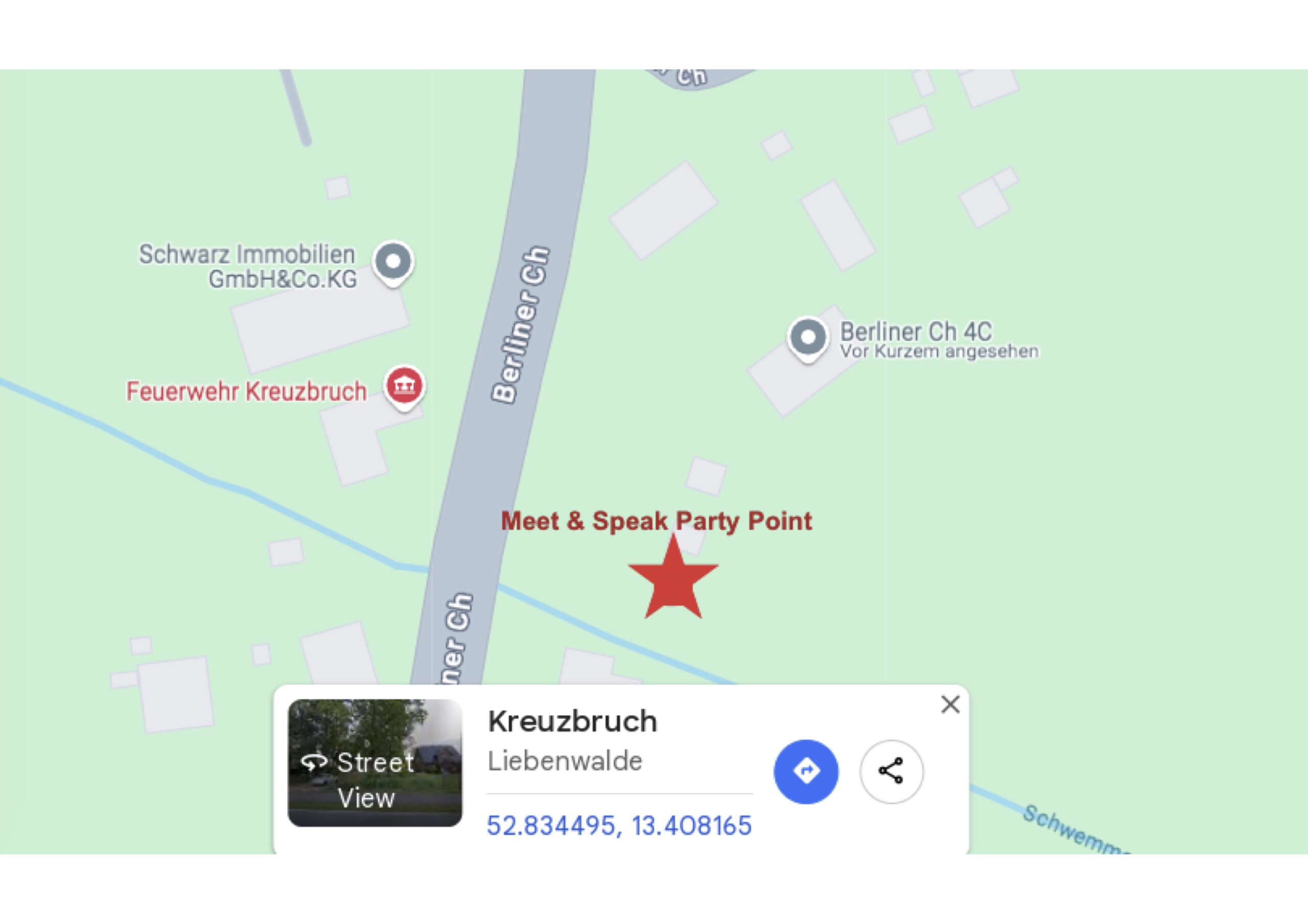1308x924 pixels.
Task: Click the Berliner Ch 4C address label
Action: coord(916,331)
